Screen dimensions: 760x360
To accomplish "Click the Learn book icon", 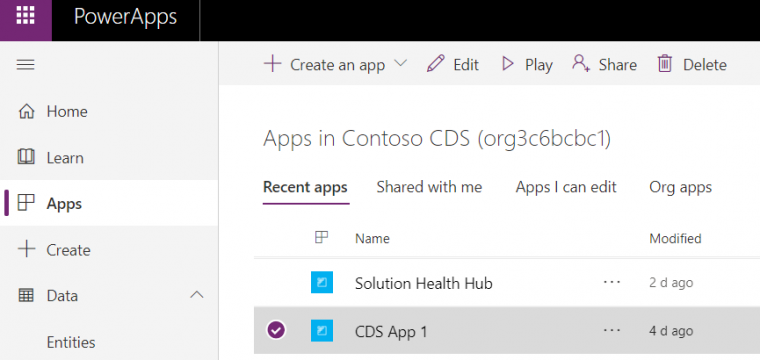I will [x=26, y=157].
